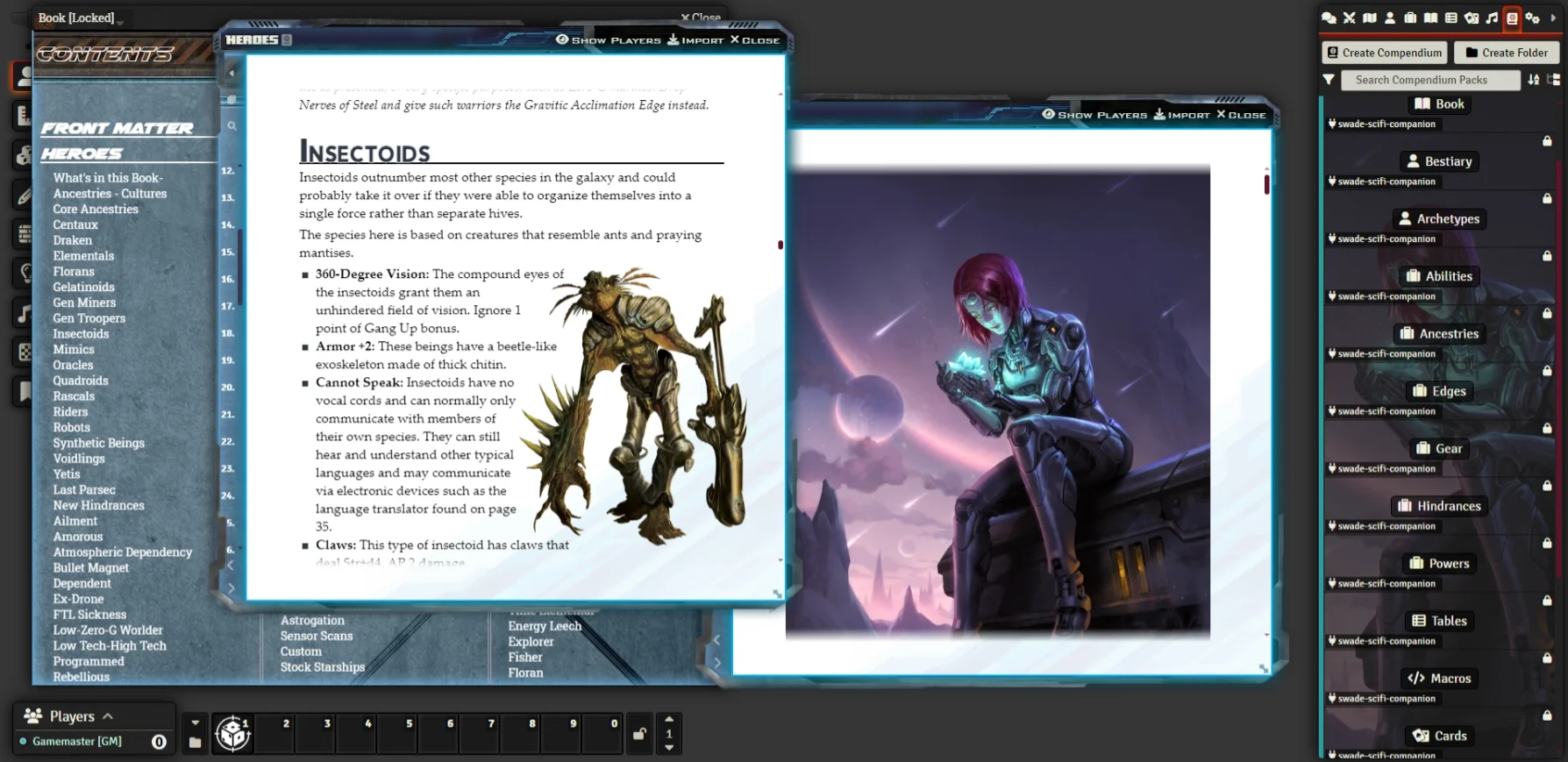The width and height of the screenshot is (1568, 762).
Task: Toggle compendium sort order icon
Action: 1534,80
